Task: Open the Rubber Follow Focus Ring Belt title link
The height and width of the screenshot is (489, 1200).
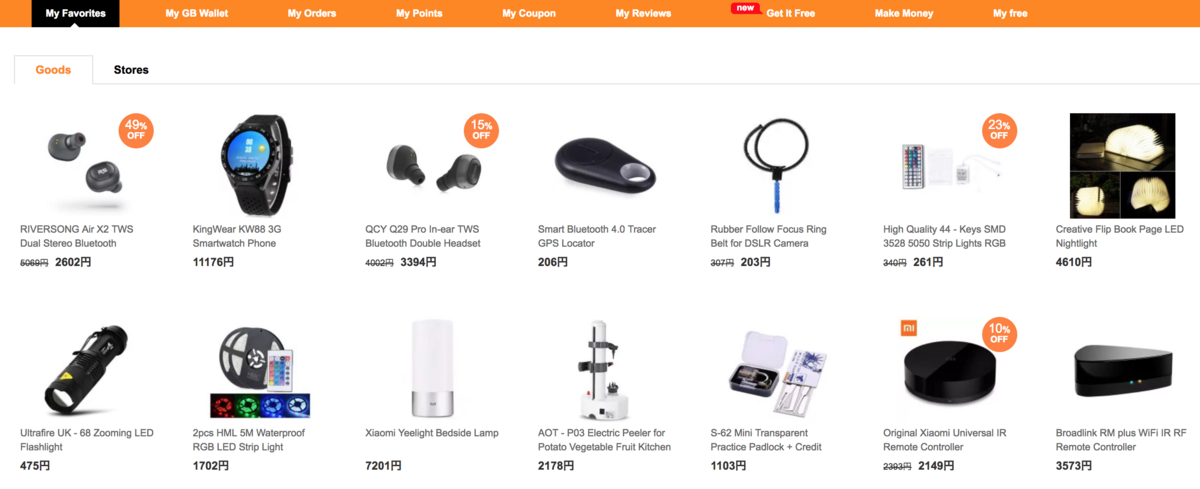Action: click(769, 236)
